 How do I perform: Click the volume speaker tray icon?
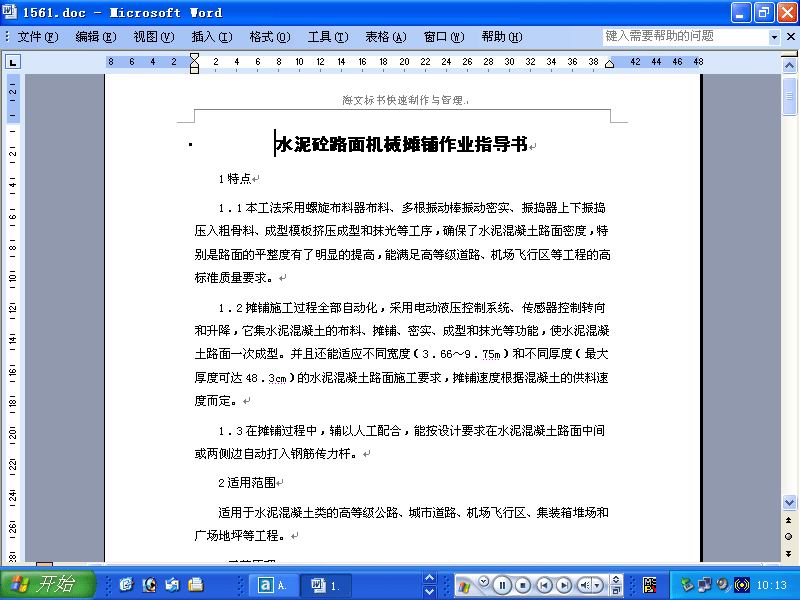pos(722,585)
